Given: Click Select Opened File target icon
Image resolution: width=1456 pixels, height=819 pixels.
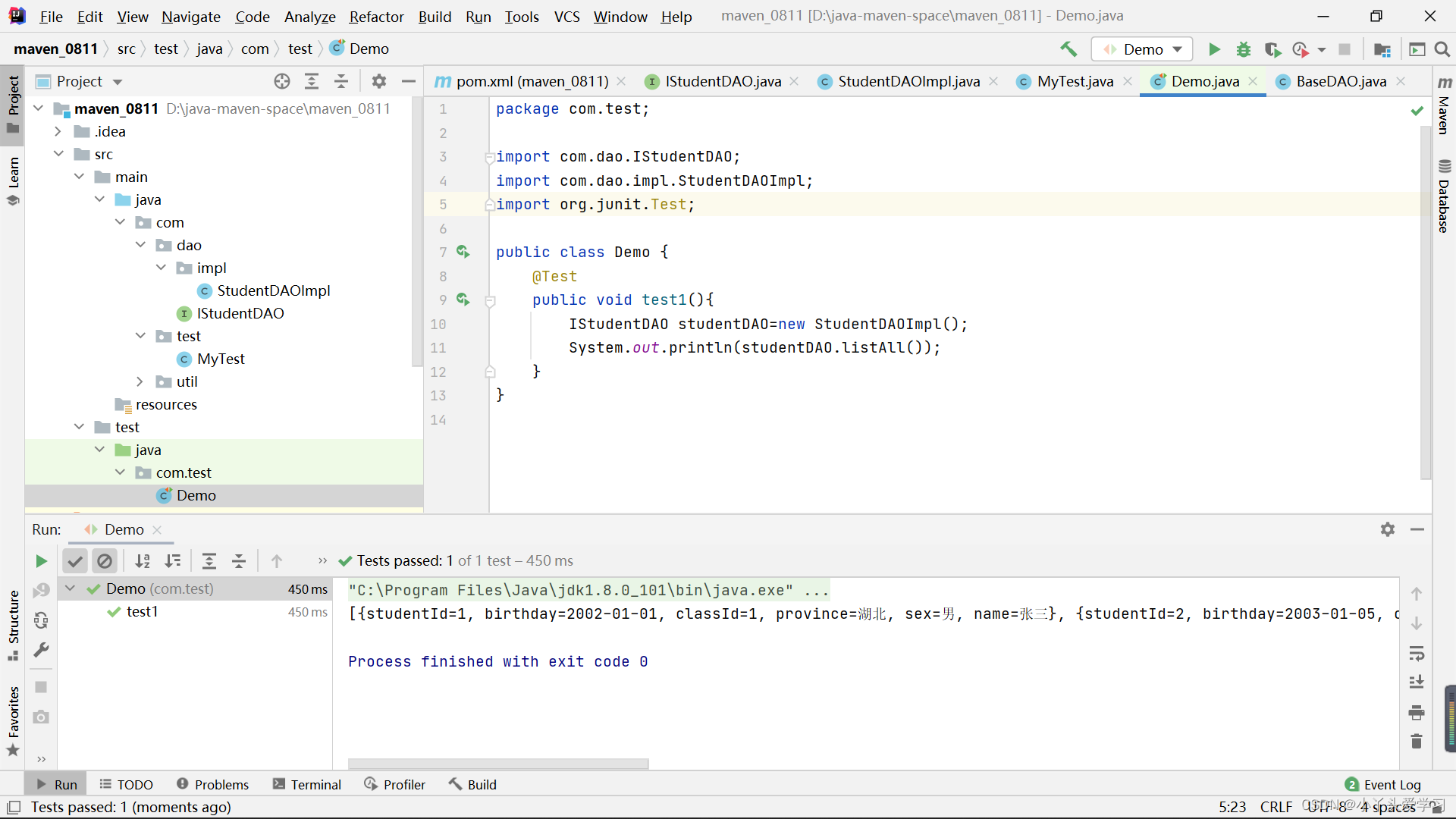Looking at the screenshot, I should coord(282,81).
